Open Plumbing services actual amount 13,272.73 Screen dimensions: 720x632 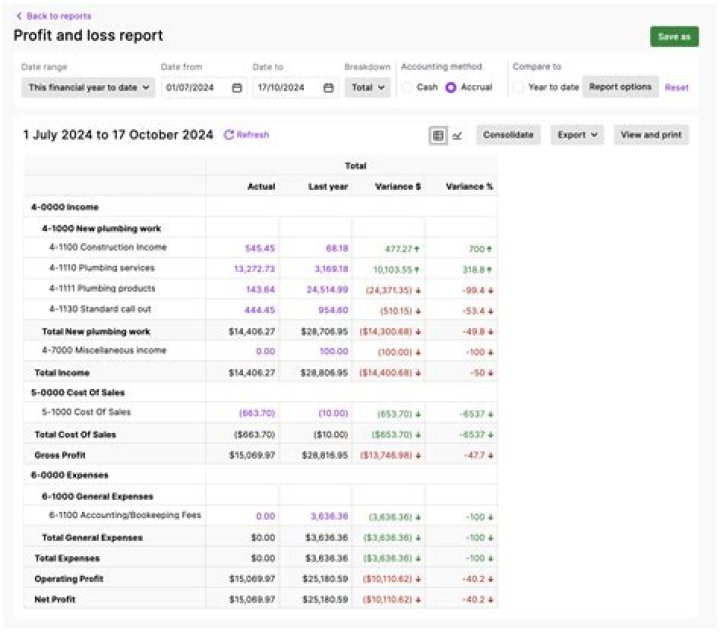click(x=254, y=269)
